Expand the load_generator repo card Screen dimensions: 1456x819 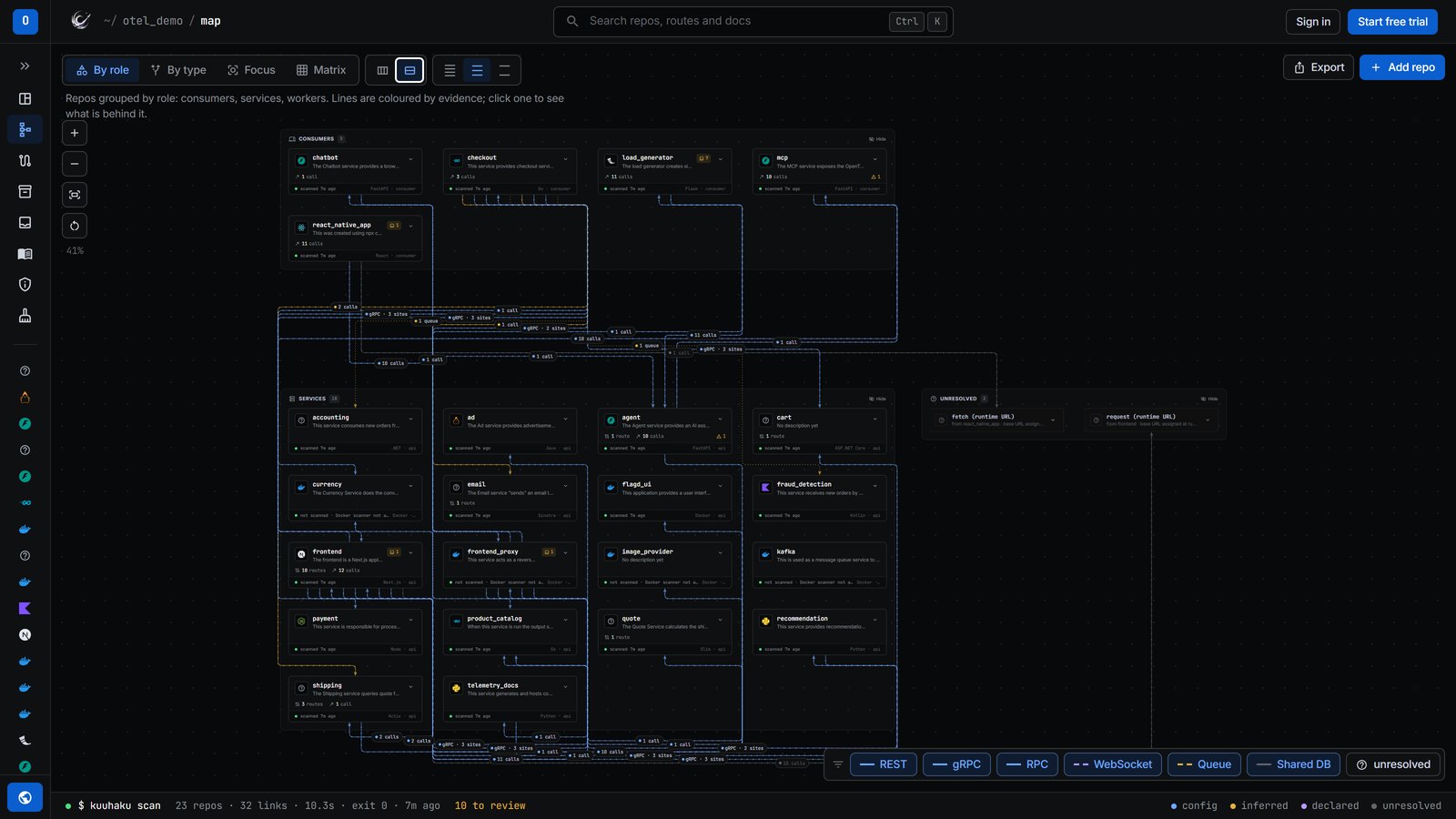(x=721, y=159)
